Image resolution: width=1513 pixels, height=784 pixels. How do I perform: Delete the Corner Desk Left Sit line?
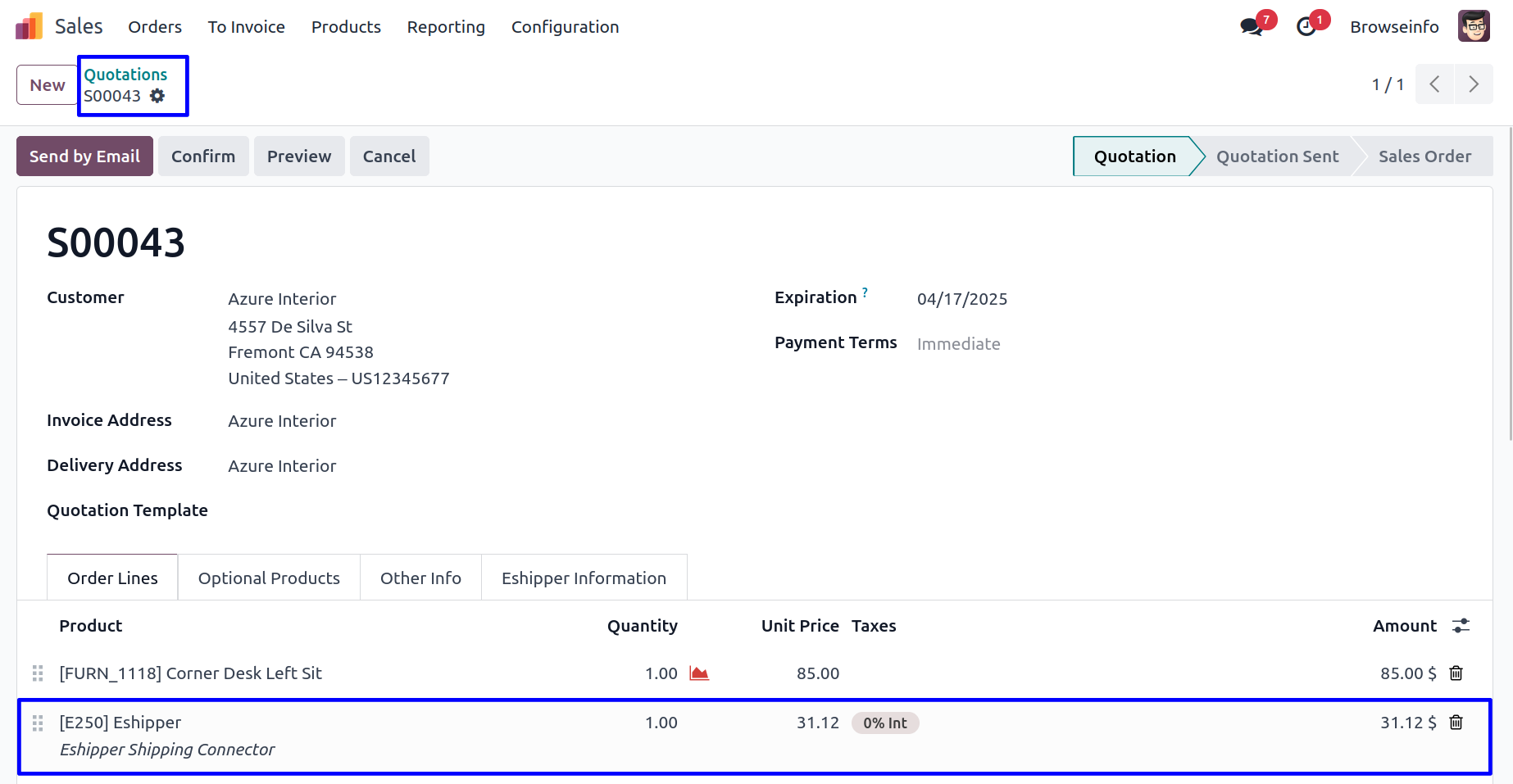[1456, 673]
